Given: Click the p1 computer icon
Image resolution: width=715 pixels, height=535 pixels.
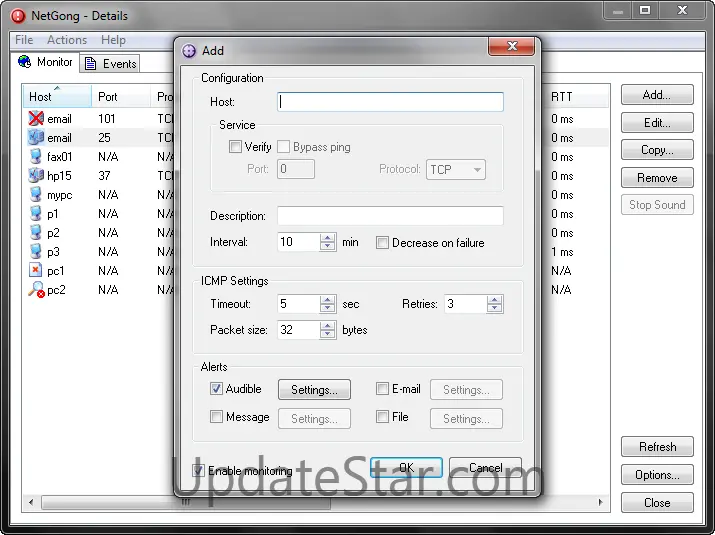Looking at the screenshot, I should [x=36, y=213].
